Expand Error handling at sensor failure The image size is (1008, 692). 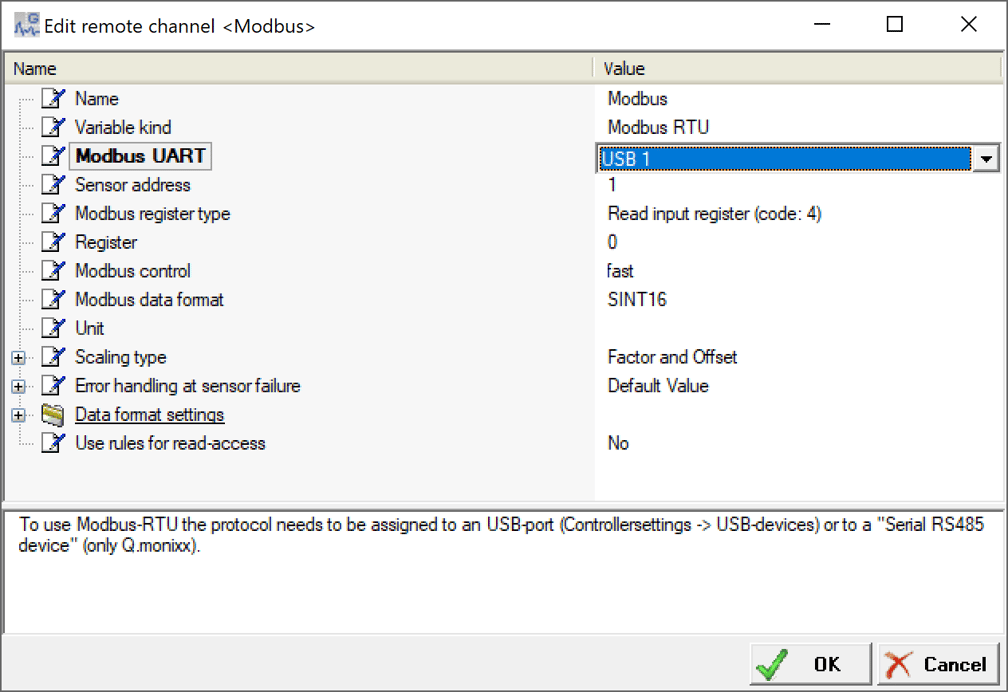coord(18,385)
